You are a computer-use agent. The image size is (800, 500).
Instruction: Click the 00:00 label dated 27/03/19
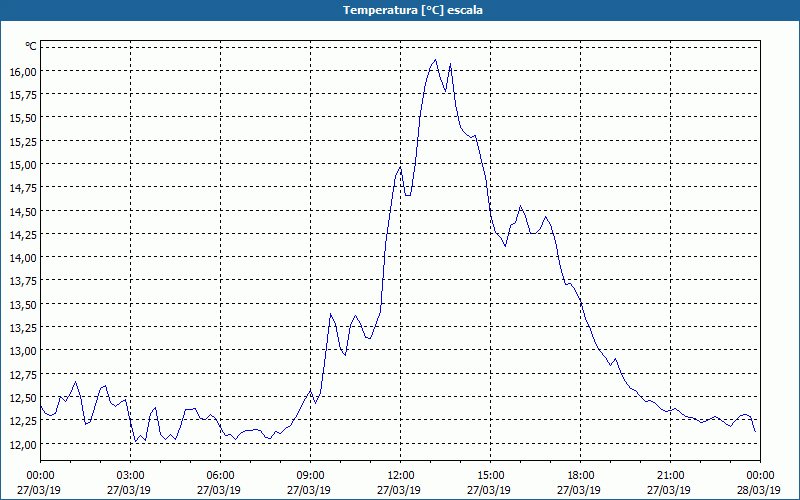40,476
